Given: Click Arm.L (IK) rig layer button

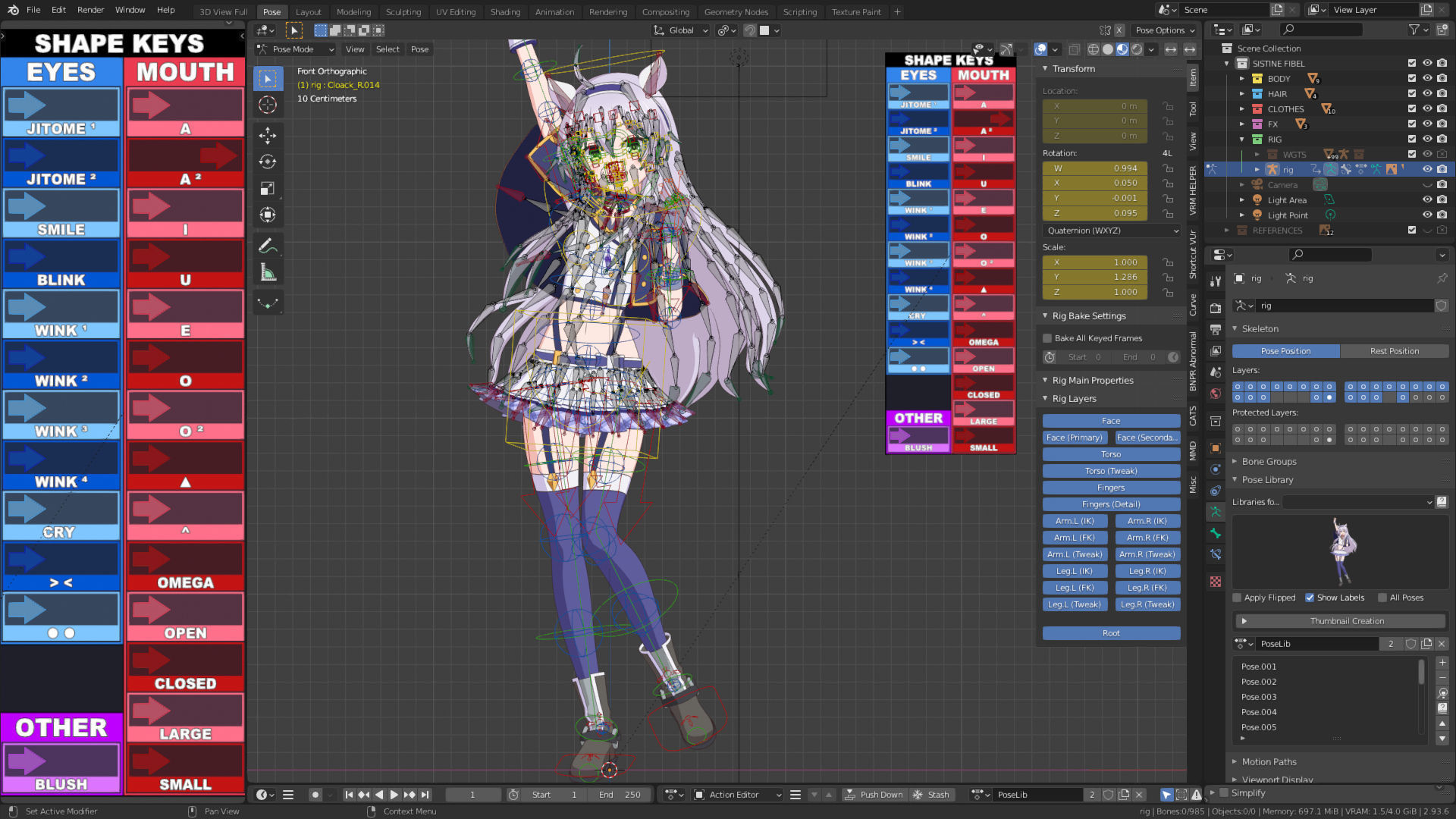Looking at the screenshot, I should [x=1075, y=521].
